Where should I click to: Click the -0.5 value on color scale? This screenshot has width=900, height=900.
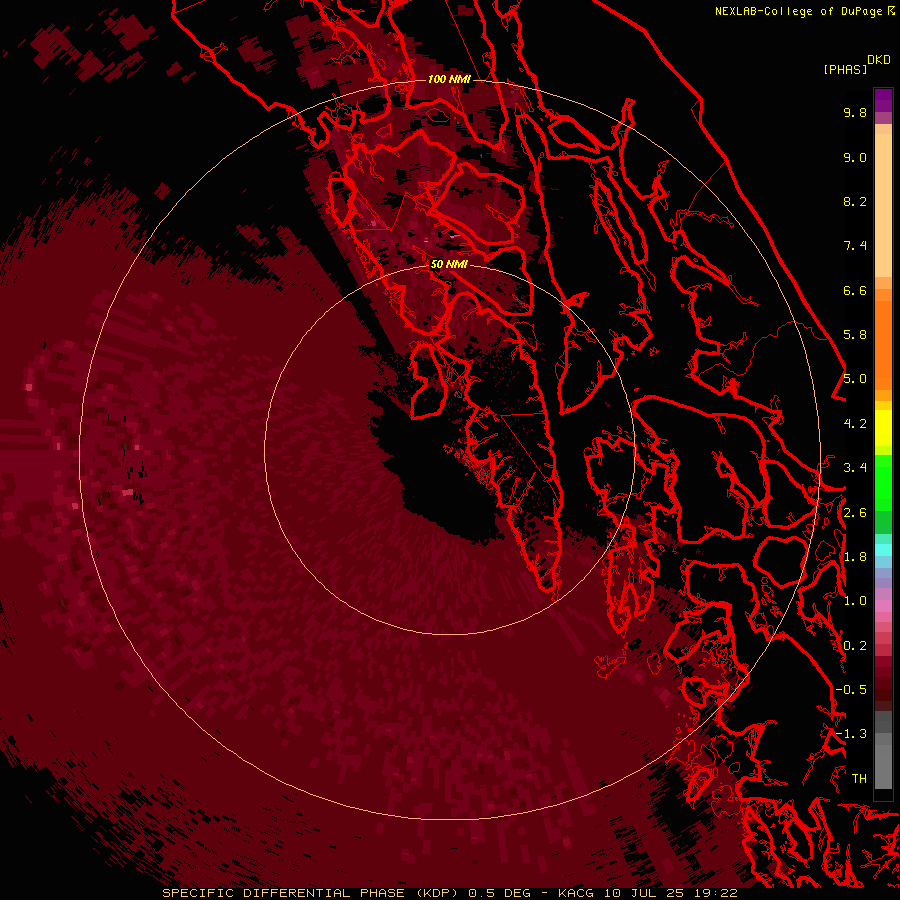[851, 690]
